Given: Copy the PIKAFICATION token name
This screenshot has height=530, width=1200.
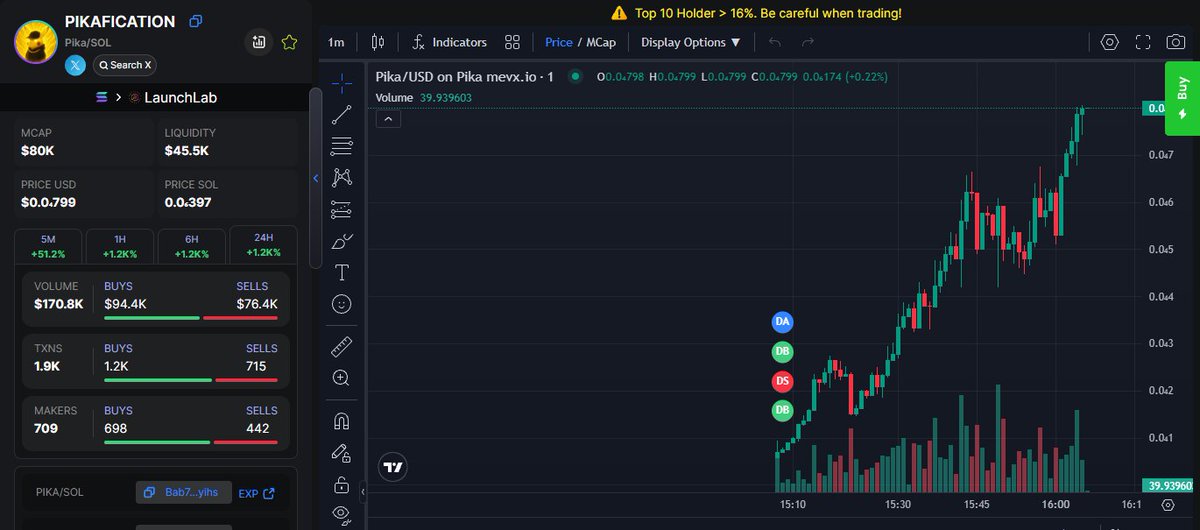Looking at the screenshot, I should pyautogui.click(x=196, y=21).
